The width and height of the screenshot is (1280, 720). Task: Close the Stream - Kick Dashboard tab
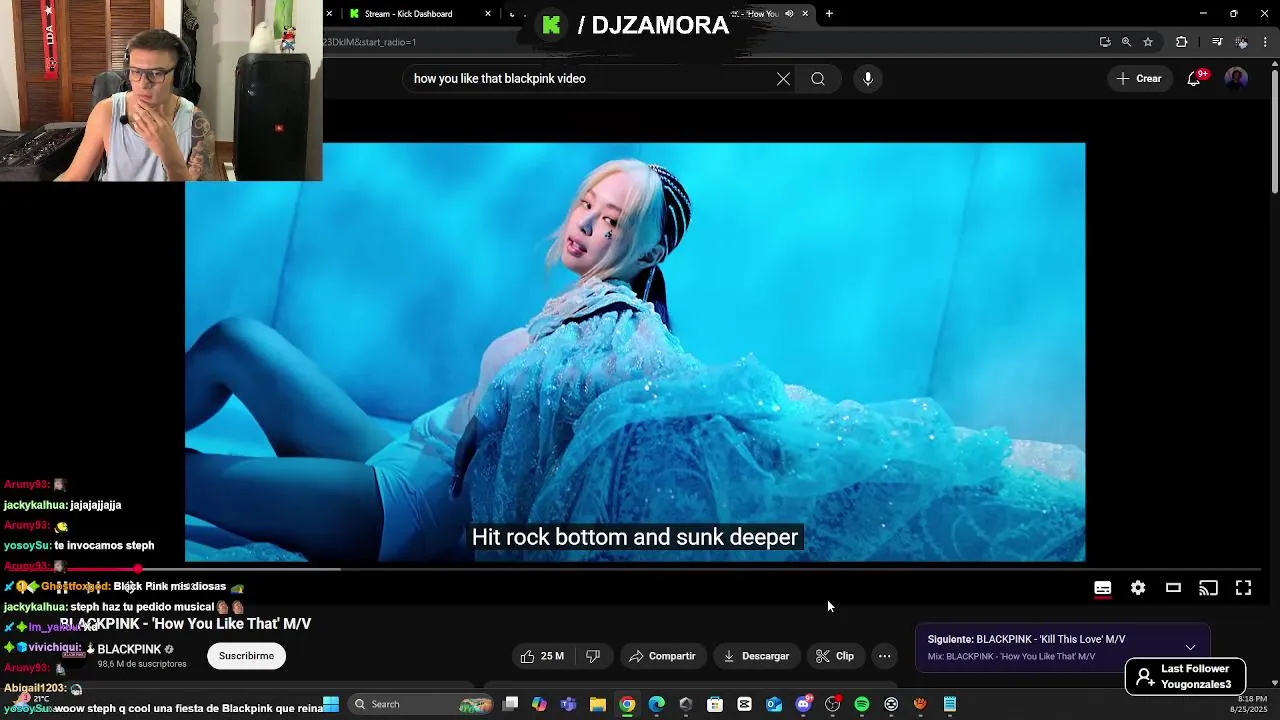(x=488, y=14)
